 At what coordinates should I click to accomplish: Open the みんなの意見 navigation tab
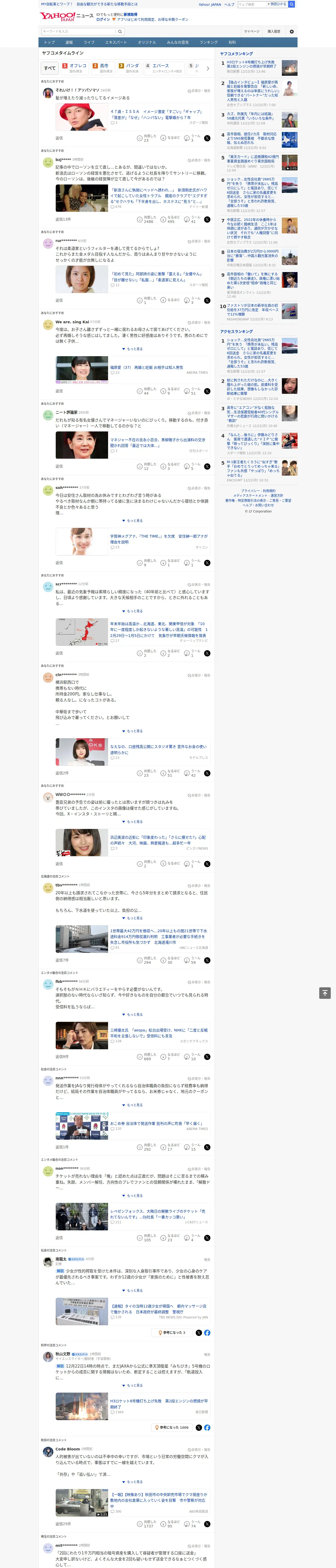[177, 43]
